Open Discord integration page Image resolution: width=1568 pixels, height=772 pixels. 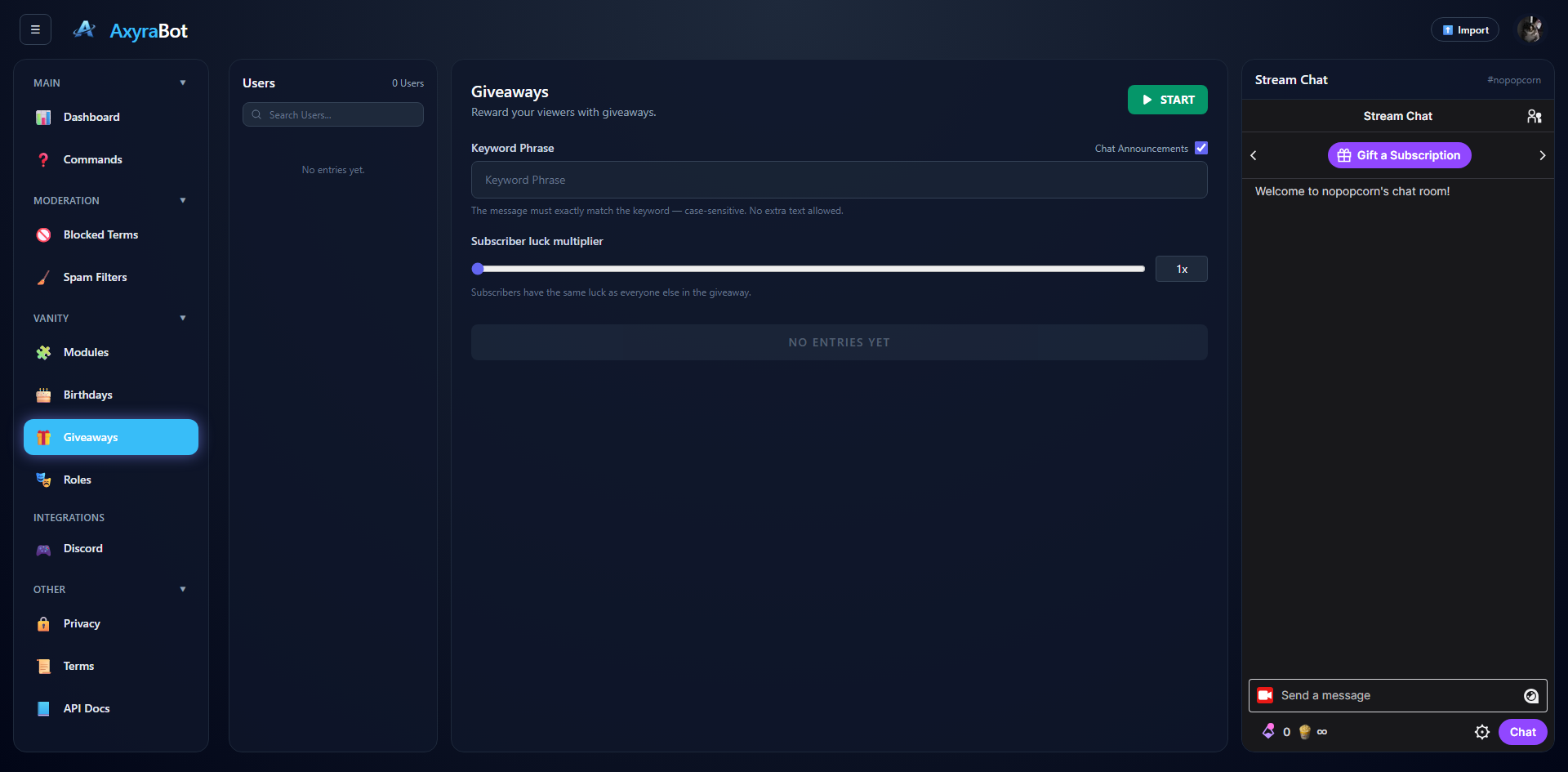click(111, 549)
